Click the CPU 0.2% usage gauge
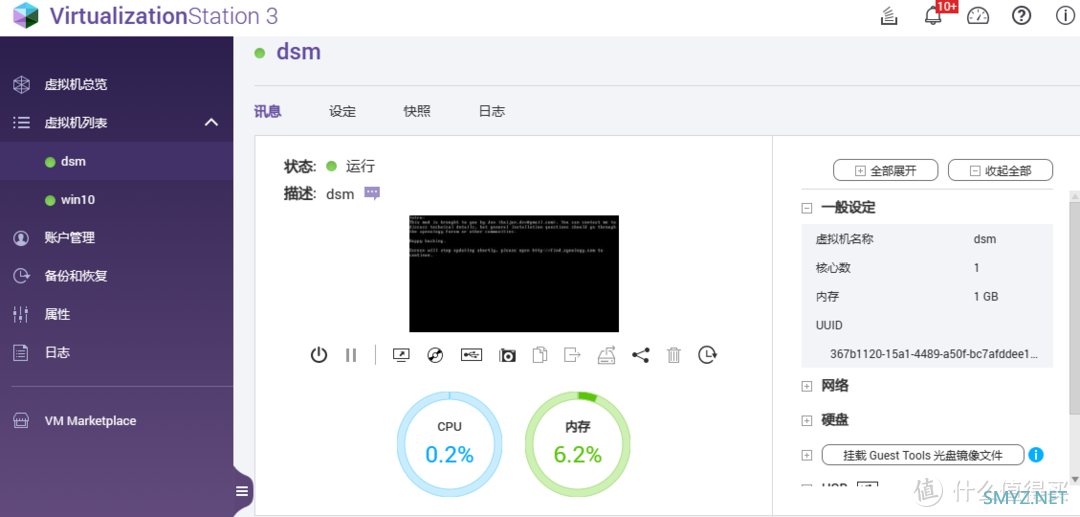 pos(449,444)
